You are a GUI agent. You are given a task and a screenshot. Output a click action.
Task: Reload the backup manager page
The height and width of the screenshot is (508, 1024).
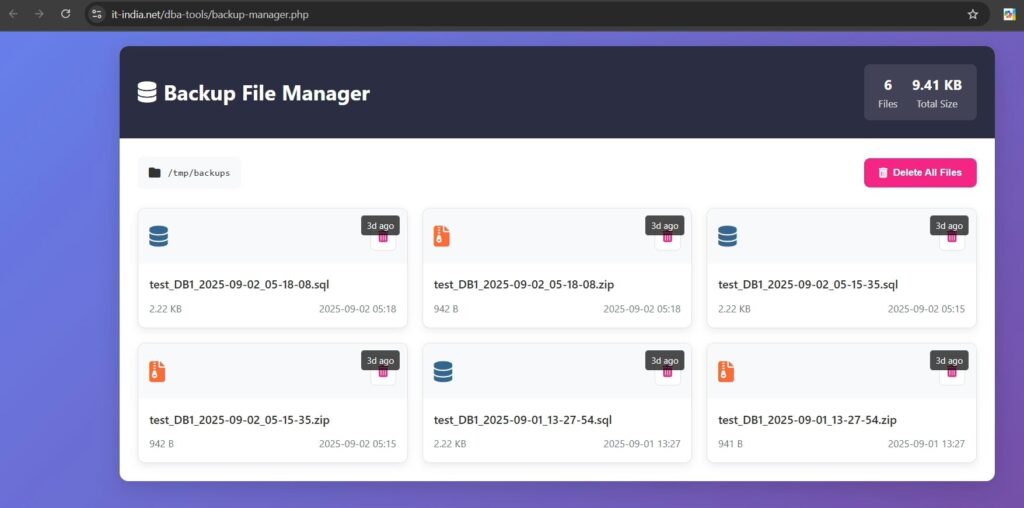coord(65,14)
